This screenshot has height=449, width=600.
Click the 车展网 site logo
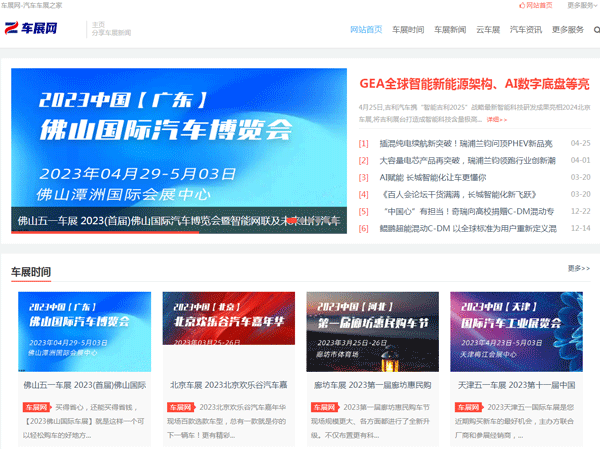[x=31, y=28]
